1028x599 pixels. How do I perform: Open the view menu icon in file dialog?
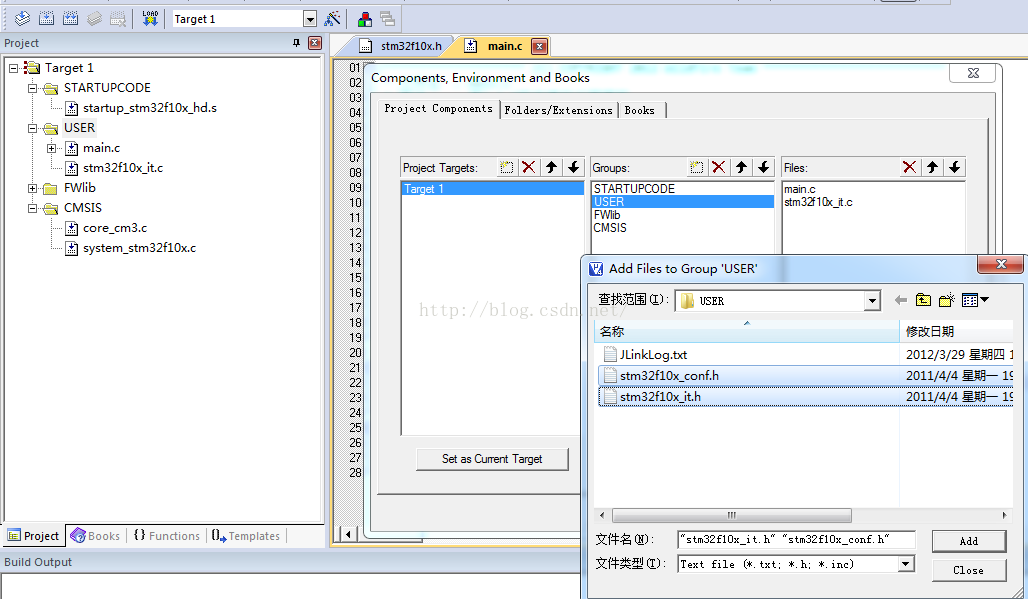[975, 300]
